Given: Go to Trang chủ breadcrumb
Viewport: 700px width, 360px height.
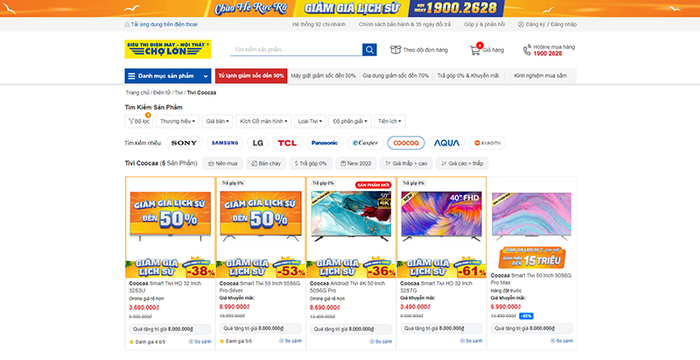Looking at the screenshot, I should coord(137,92).
